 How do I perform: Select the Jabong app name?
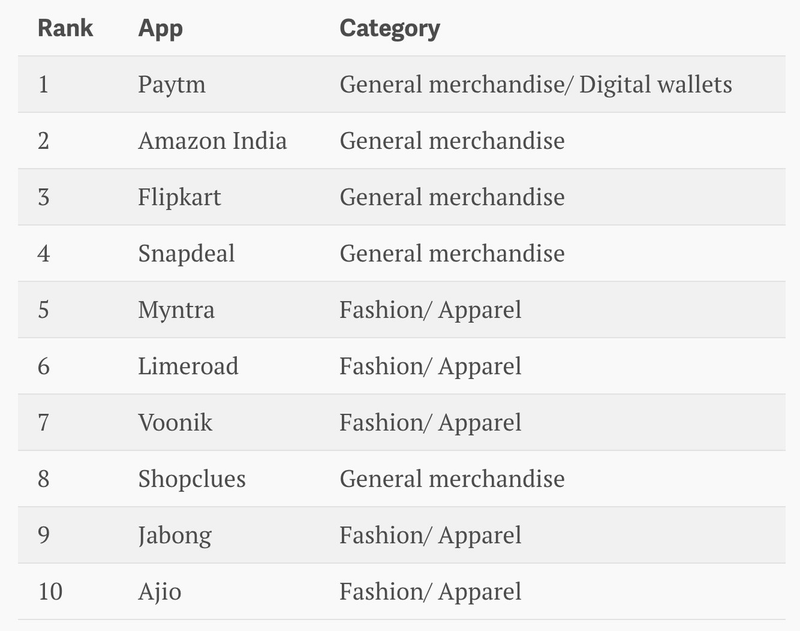[175, 536]
